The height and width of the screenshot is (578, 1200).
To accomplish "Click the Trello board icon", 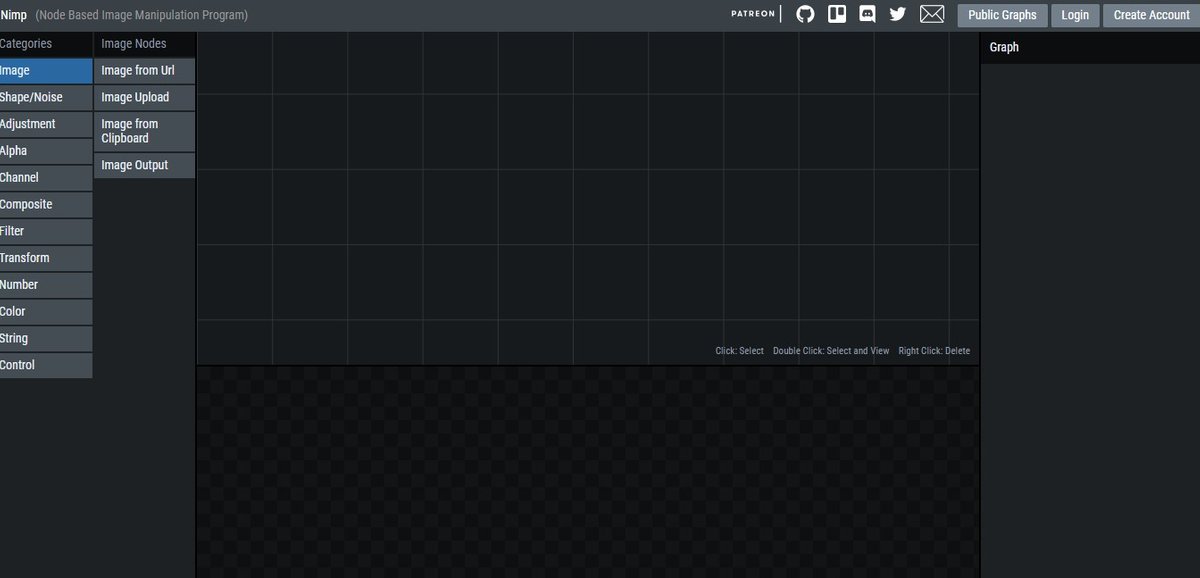I will (x=836, y=14).
